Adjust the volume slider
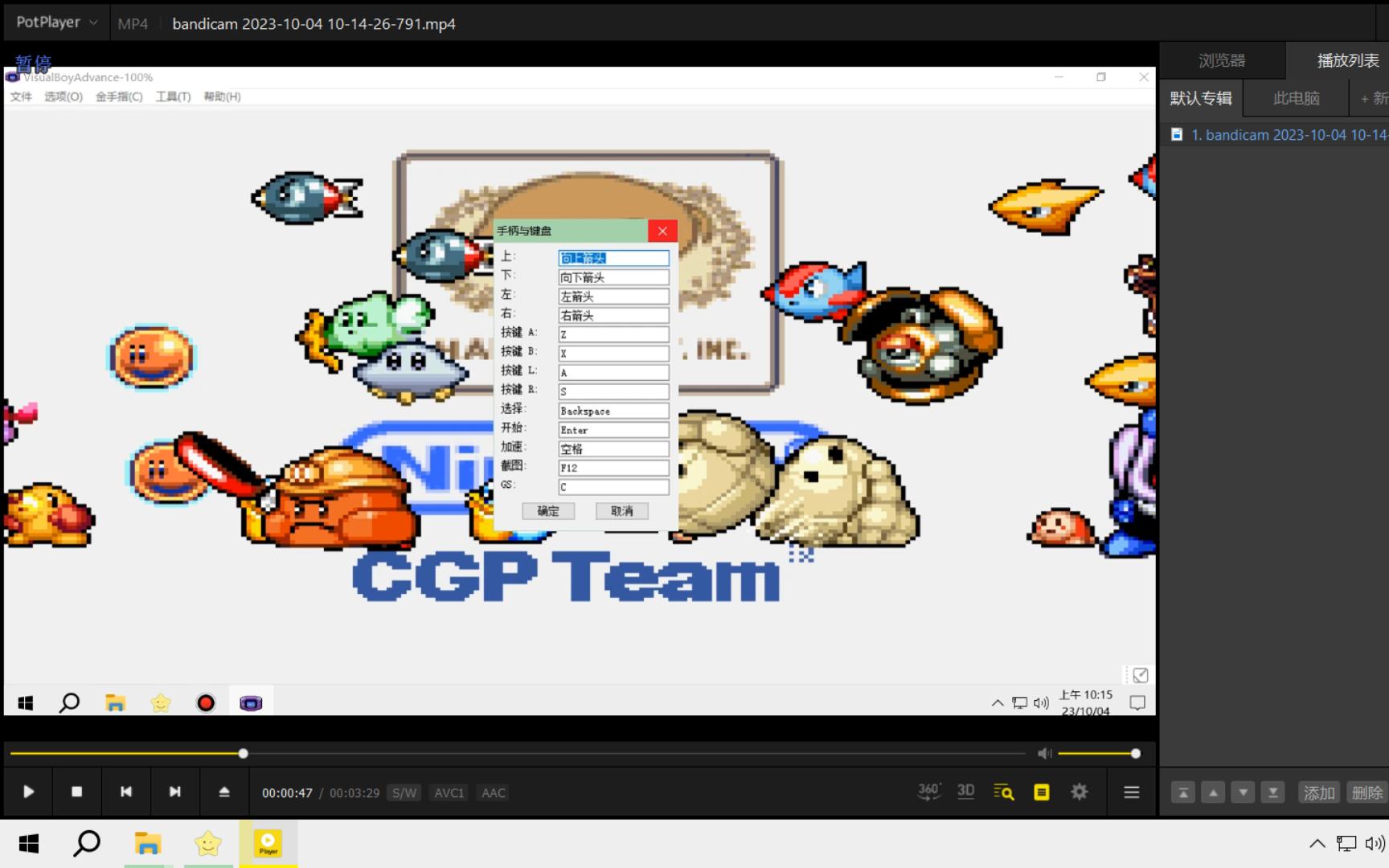 click(1097, 753)
